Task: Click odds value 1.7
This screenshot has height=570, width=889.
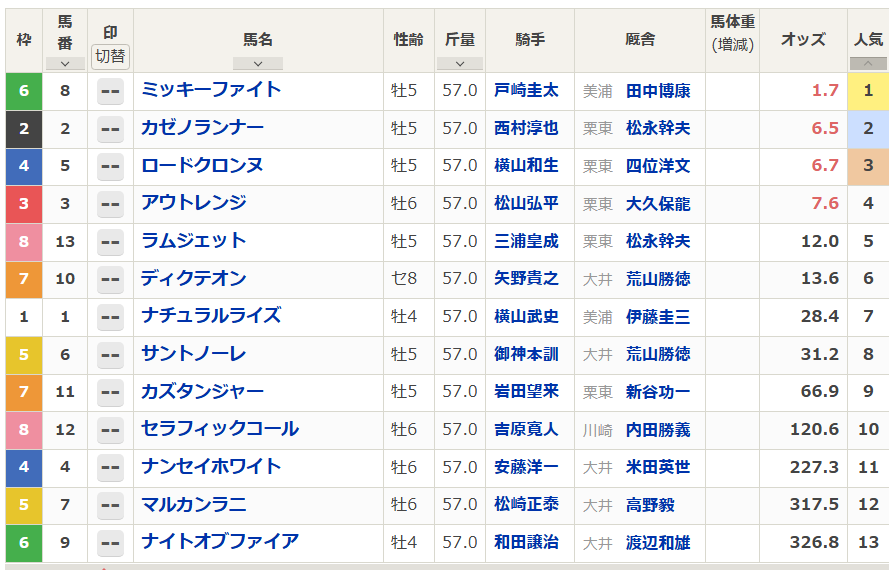Action: point(825,90)
